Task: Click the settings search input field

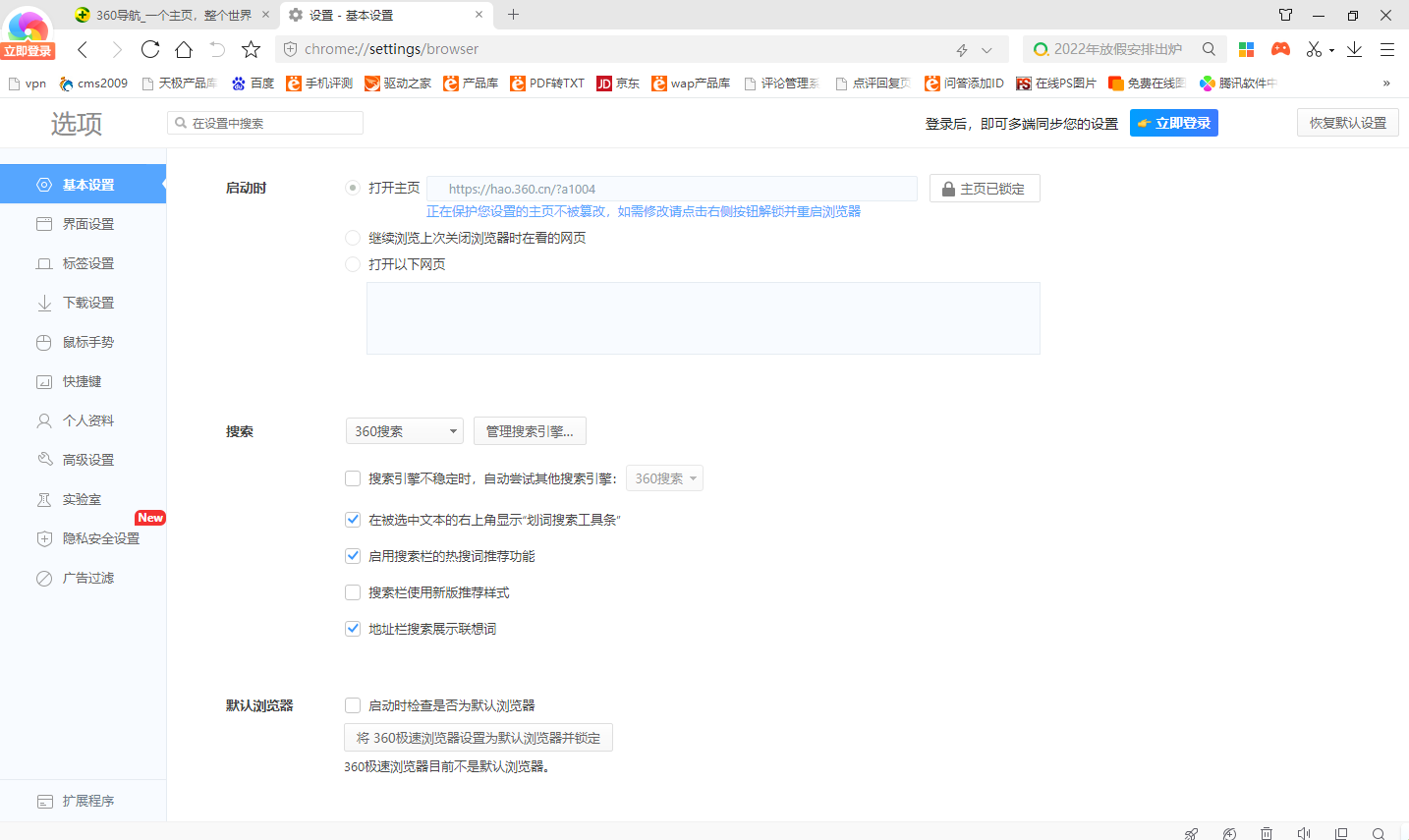Action: [265, 123]
